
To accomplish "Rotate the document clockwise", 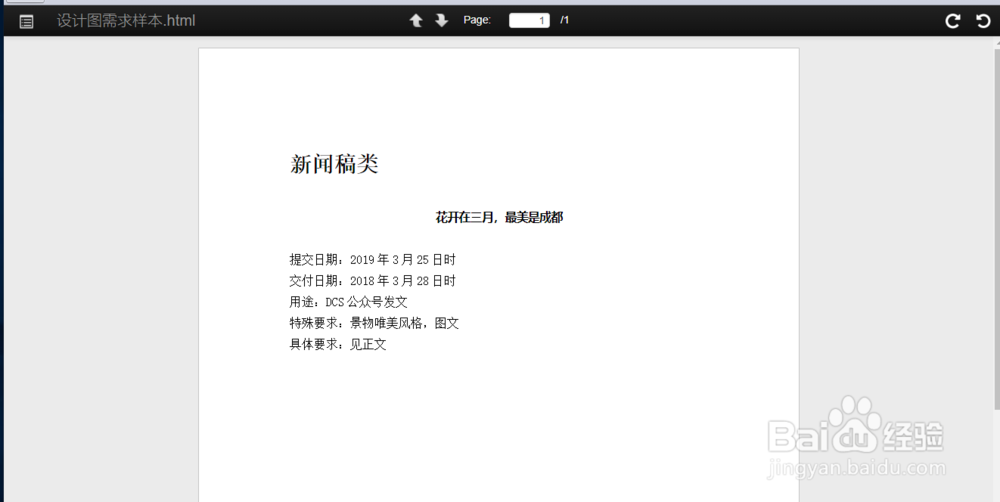I will (x=953, y=21).
